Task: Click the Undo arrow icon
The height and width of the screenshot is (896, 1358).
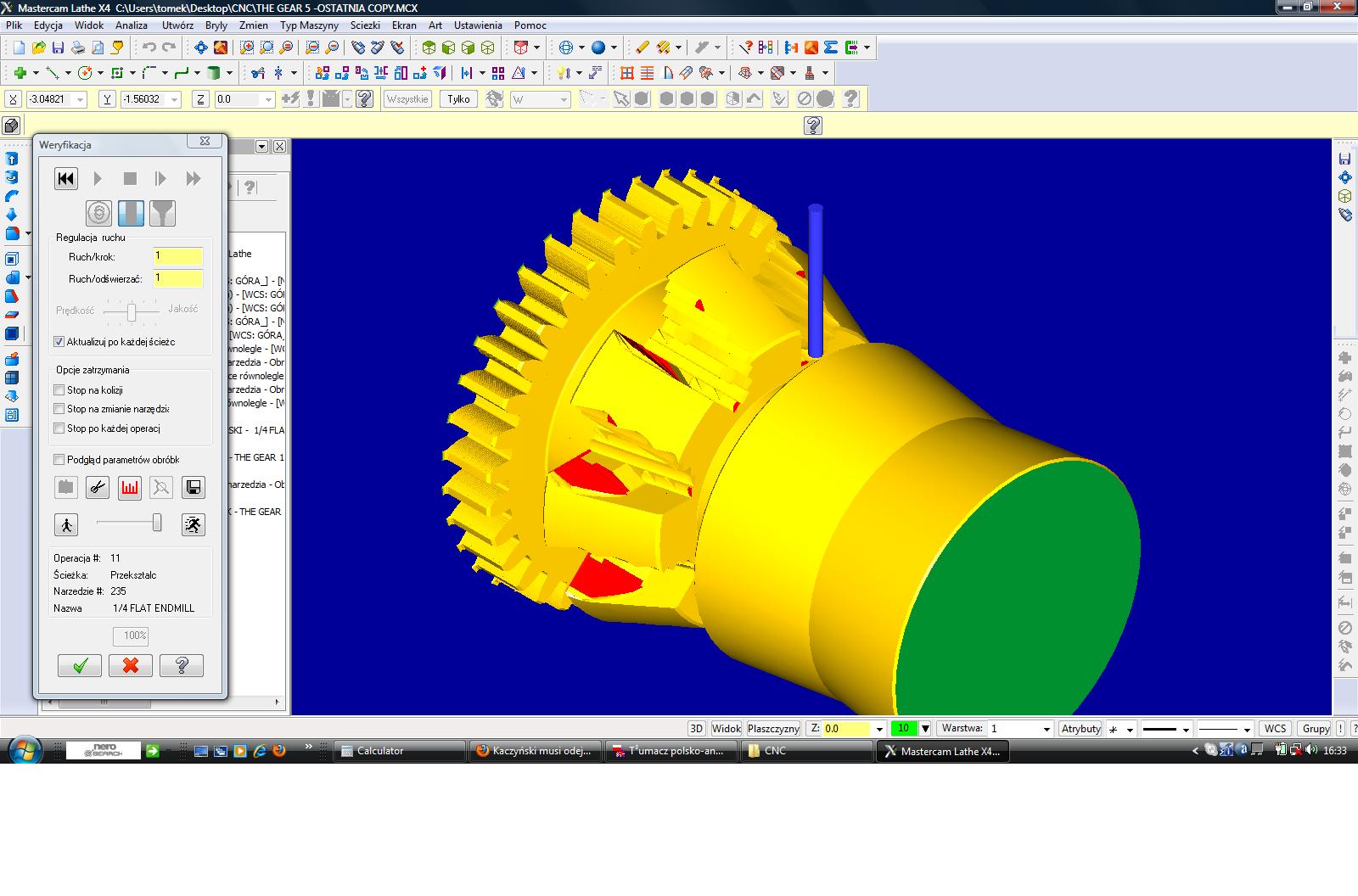Action: pyautogui.click(x=149, y=48)
